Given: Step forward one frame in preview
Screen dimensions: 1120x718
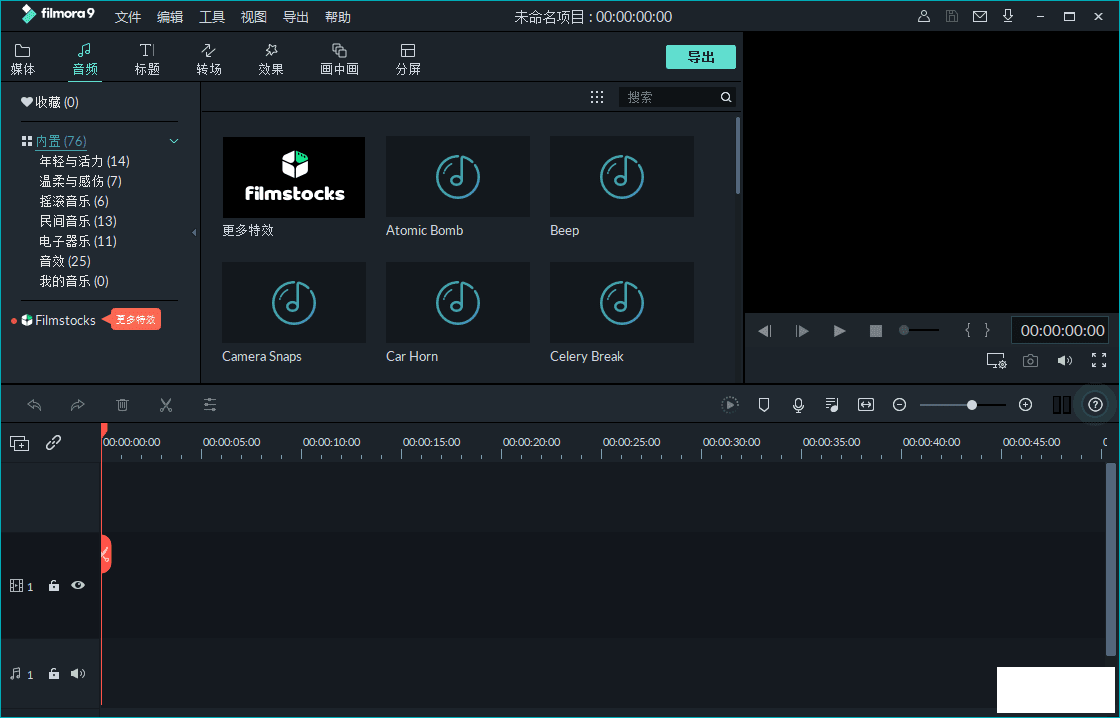Looking at the screenshot, I should (x=802, y=331).
